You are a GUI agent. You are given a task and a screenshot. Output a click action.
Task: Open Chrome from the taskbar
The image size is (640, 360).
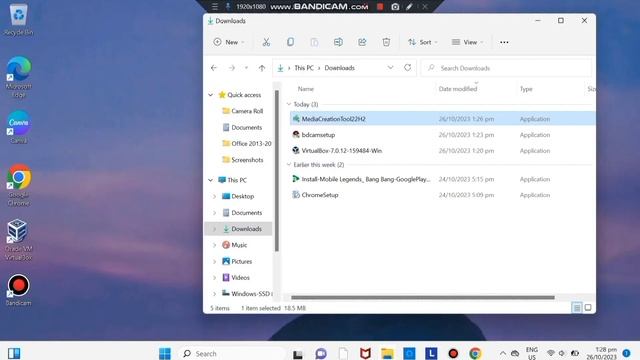pyautogui.click(x=475, y=353)
